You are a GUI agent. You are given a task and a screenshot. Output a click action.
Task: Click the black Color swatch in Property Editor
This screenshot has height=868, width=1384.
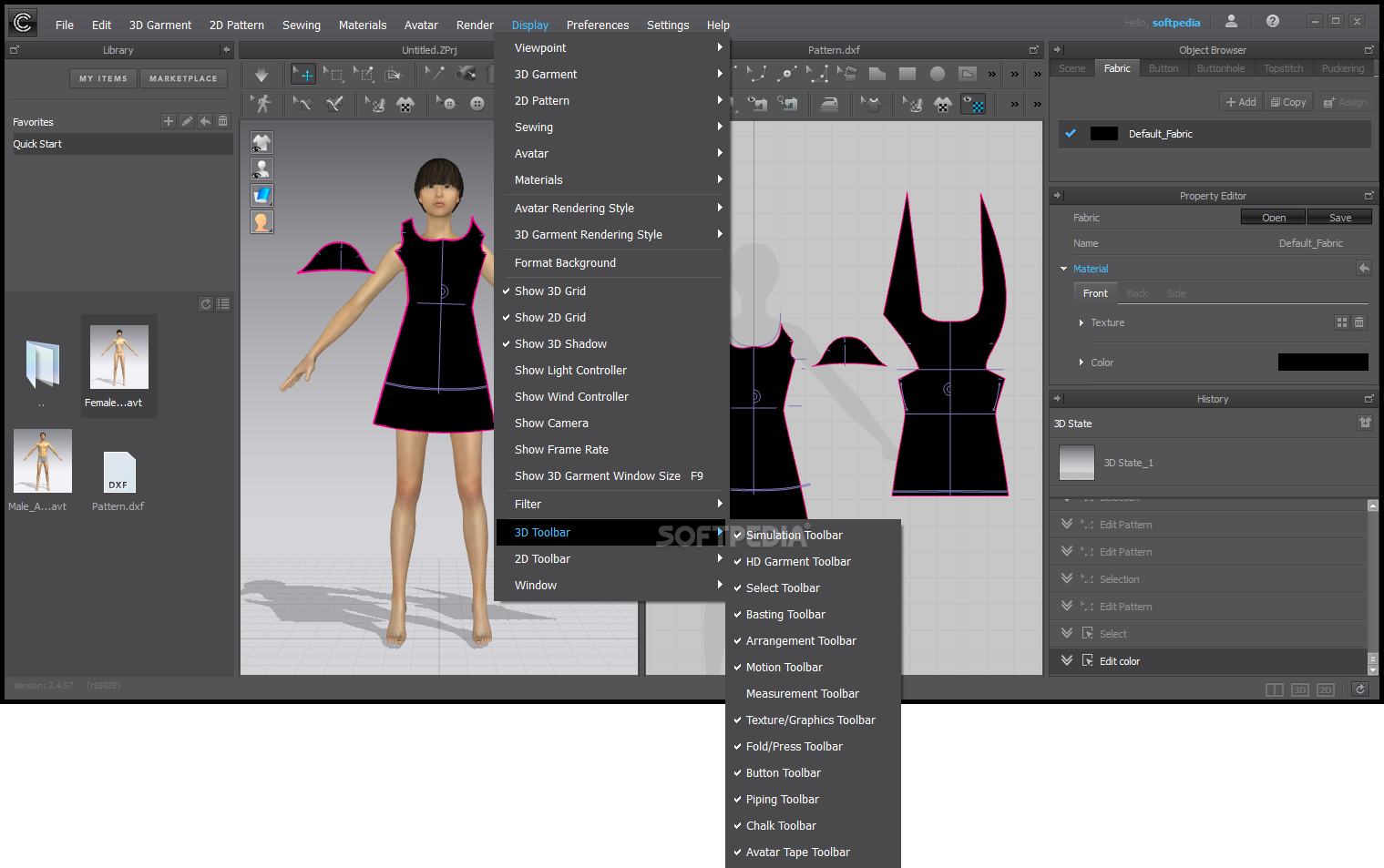point(1322,363)
